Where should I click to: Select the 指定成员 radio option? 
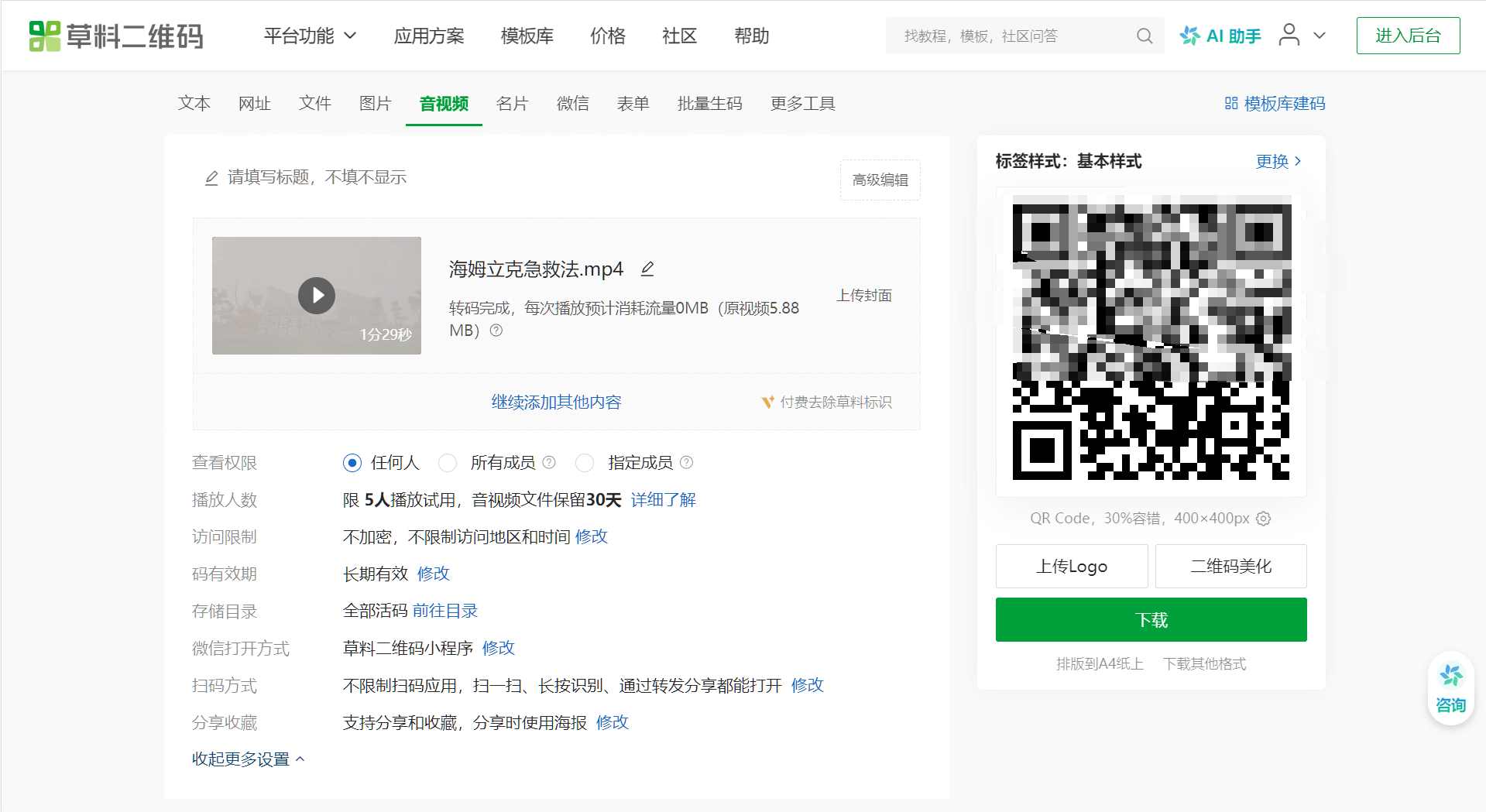point(585,463)
